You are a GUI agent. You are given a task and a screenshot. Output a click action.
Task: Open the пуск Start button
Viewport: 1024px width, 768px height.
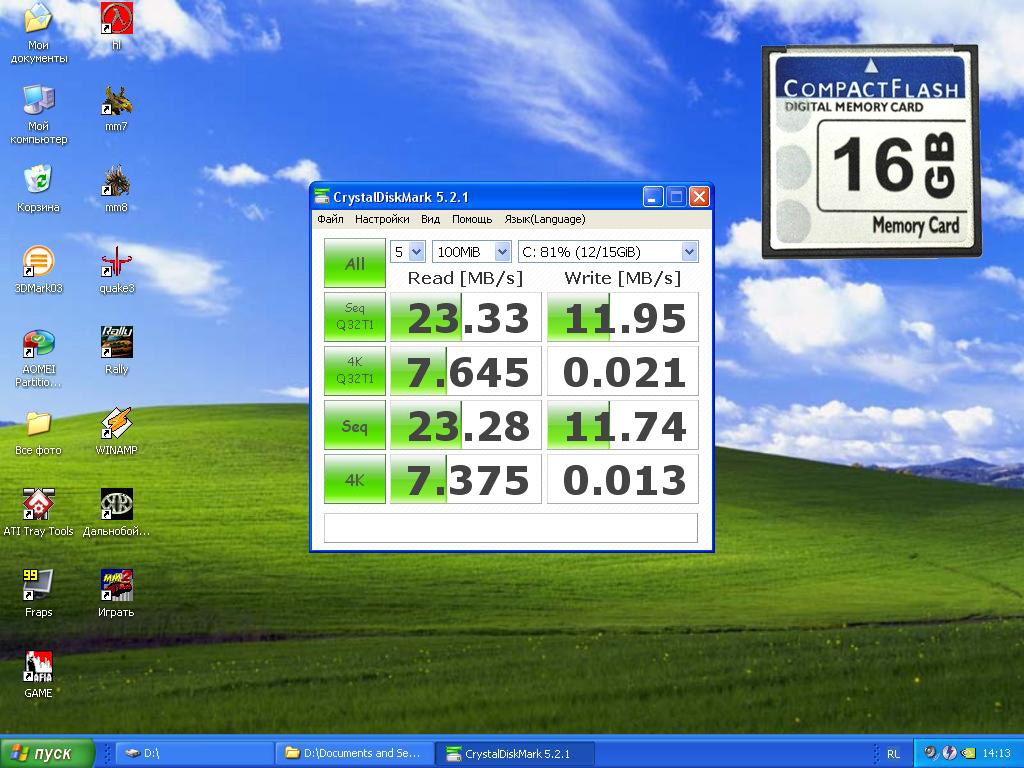[48, 753]
